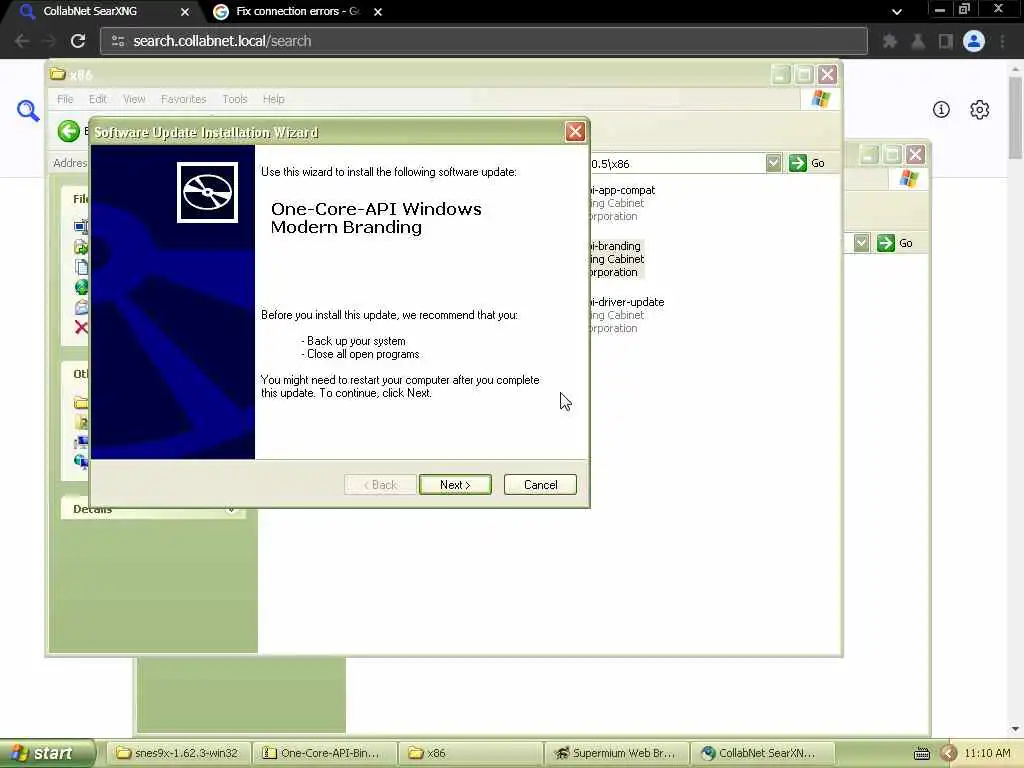Viewport: 1024px width, 768px height.
Task: Click the browser address bar
Action: coord(483,41)
